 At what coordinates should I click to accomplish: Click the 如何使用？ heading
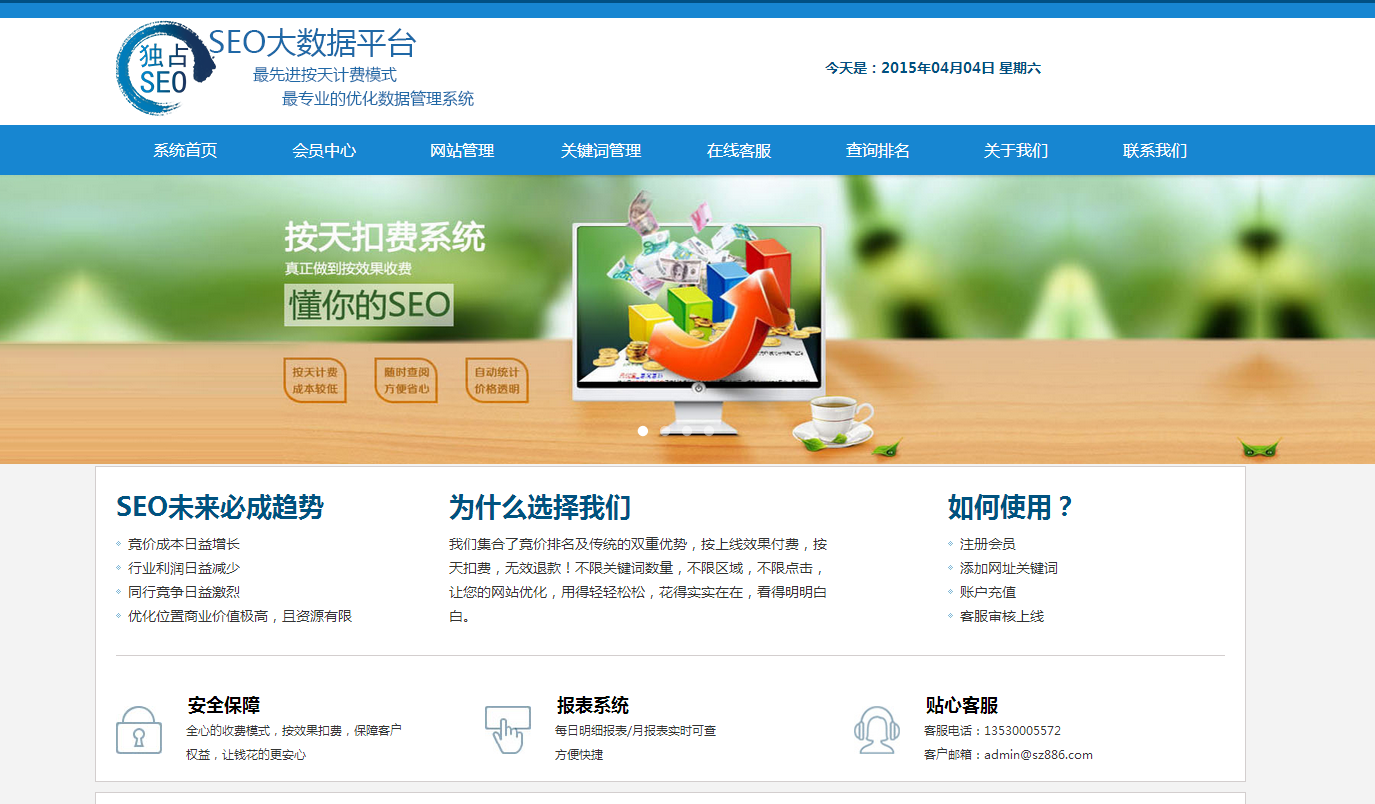(x=1010, y=508)
